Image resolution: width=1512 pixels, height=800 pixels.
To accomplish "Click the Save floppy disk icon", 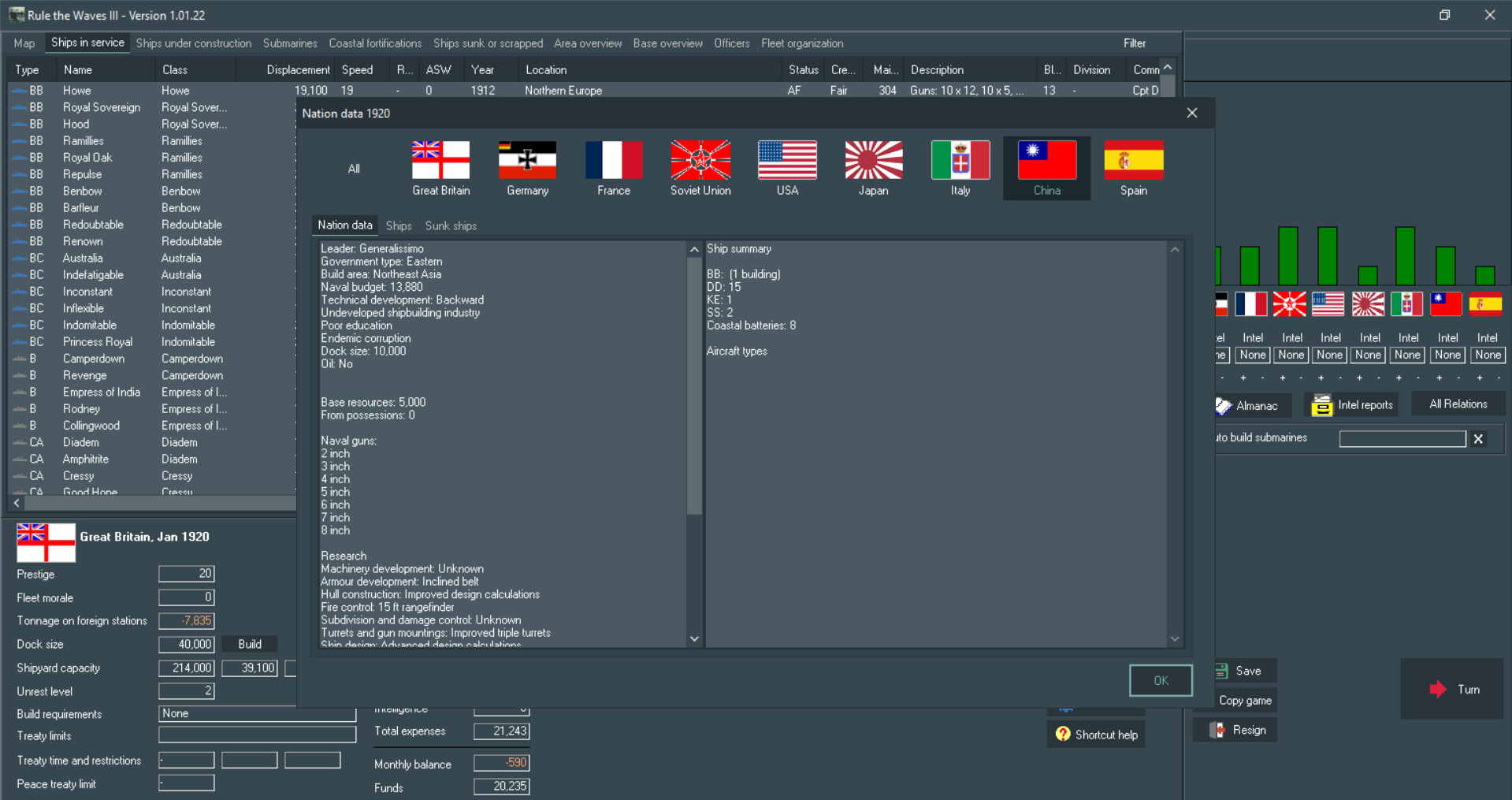I will click(1222, 671).
